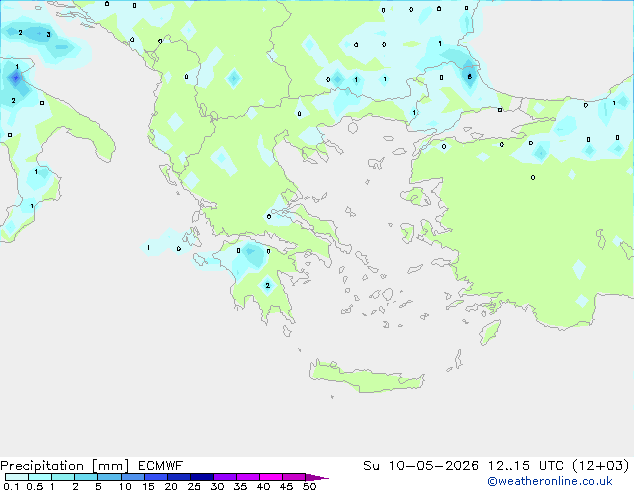Viewport: 634px width, 490px height.
Task: Click the 0.1–0.5 mm palest legend swatch
Action: [17, 477]
